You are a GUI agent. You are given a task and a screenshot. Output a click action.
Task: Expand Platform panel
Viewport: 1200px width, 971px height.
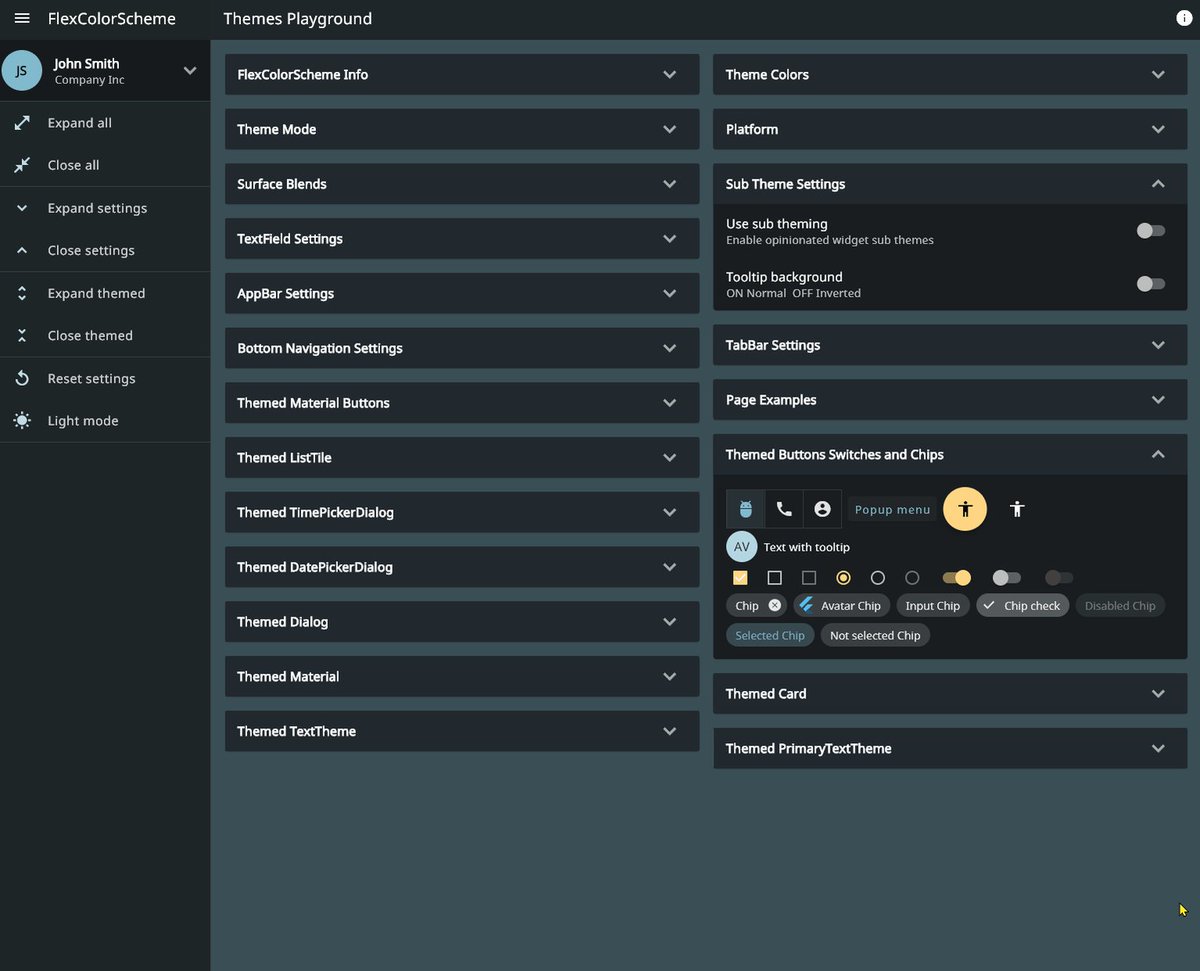pyautogui.click(x=950, y=129)
